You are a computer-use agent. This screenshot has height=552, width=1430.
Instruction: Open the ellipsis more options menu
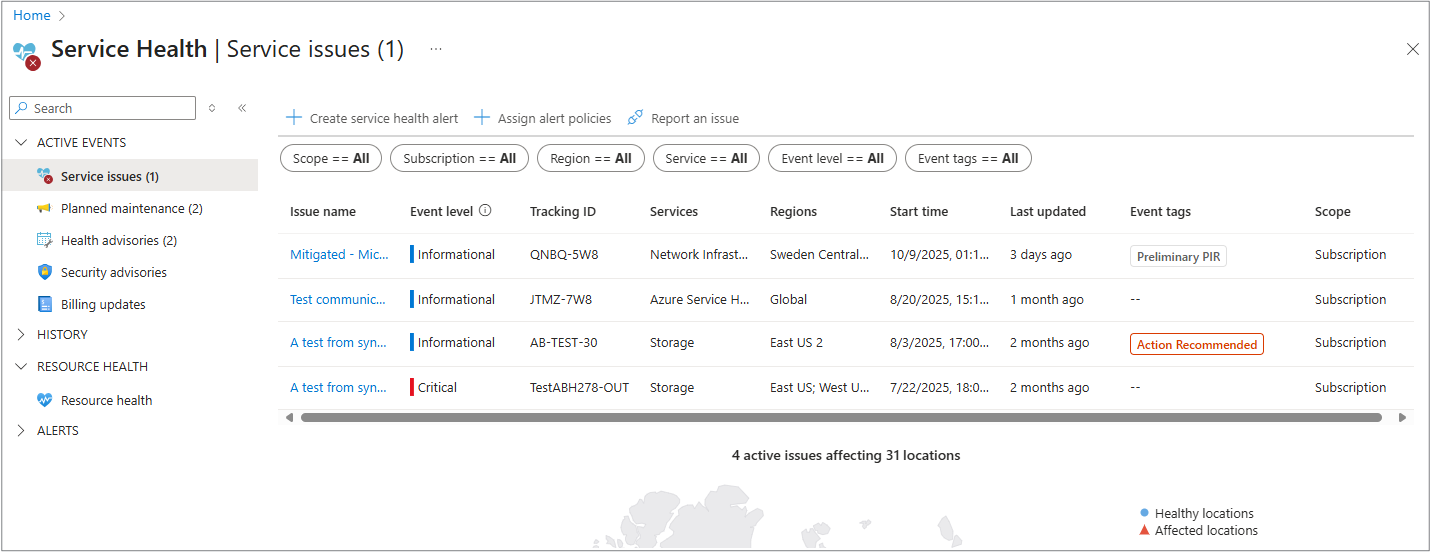coord(436,49)
